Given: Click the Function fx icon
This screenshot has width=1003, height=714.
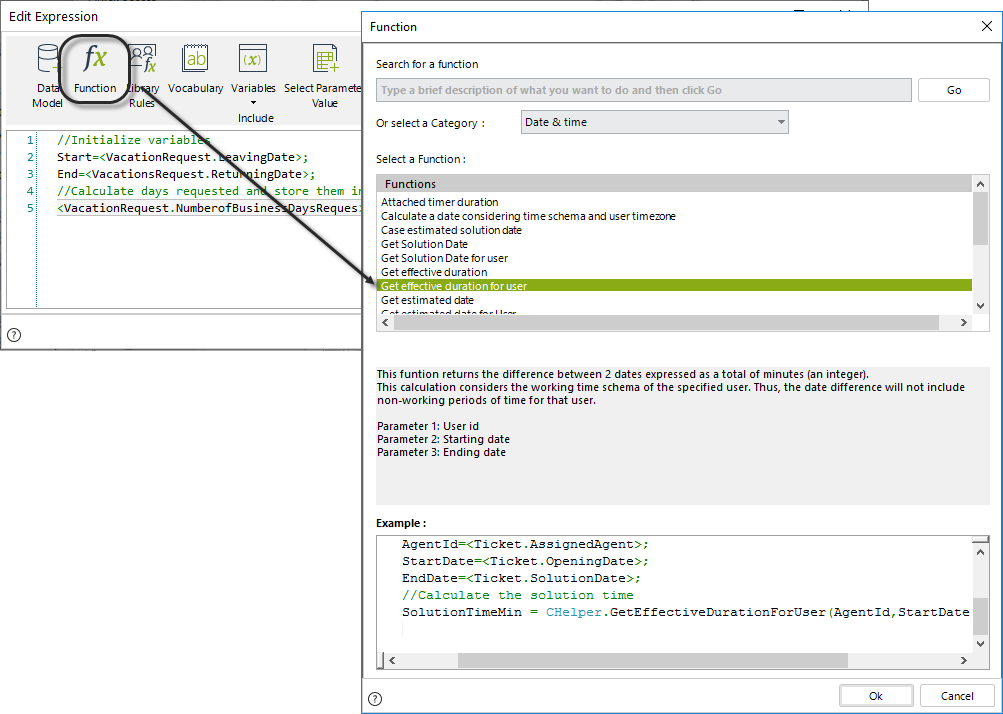Looking at the screenshot, I should point(95,59).
